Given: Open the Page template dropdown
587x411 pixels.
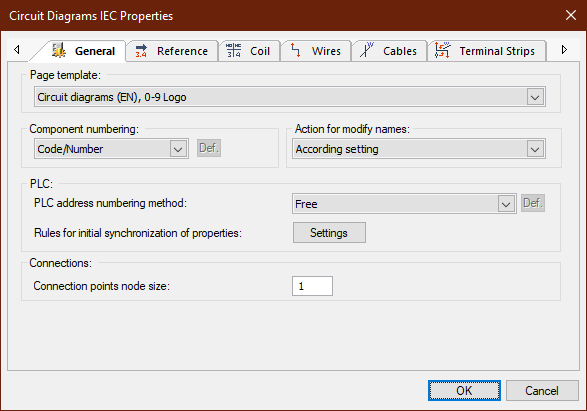Looking at the screenshot, I should coord(535,97).
